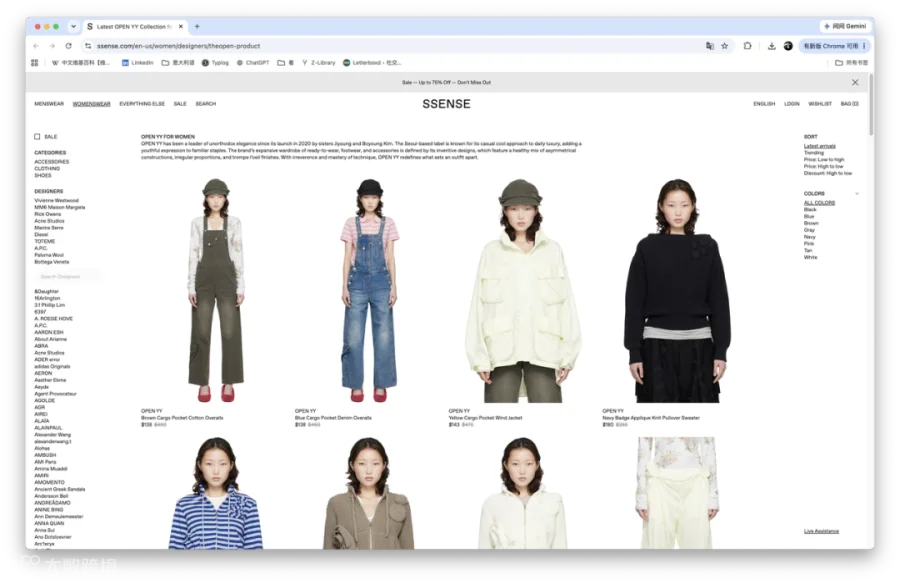Collapse the COLORS filter chevron
The height and width of the screenshot is (583, 900).
857,194
